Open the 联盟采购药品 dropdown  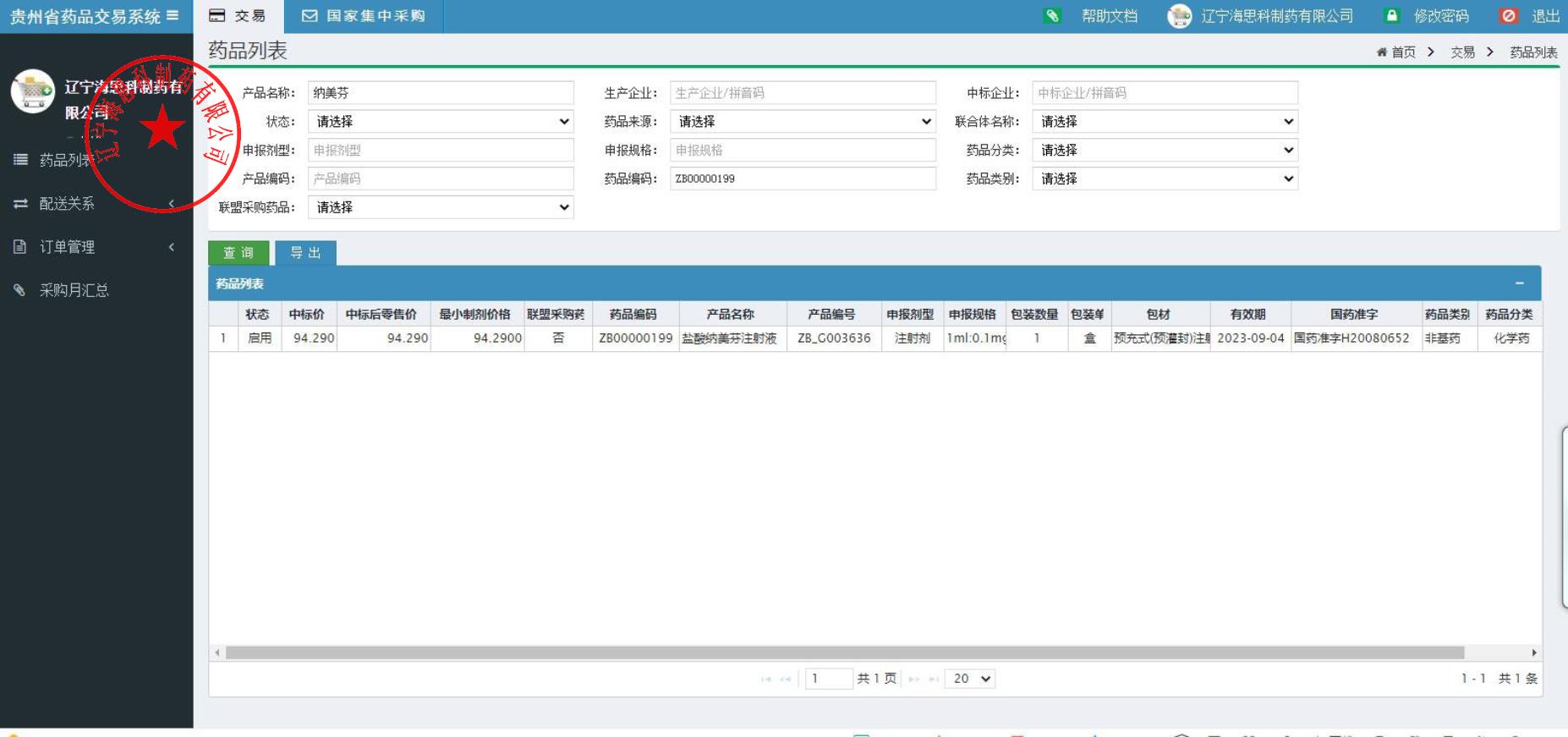(441, 207)
